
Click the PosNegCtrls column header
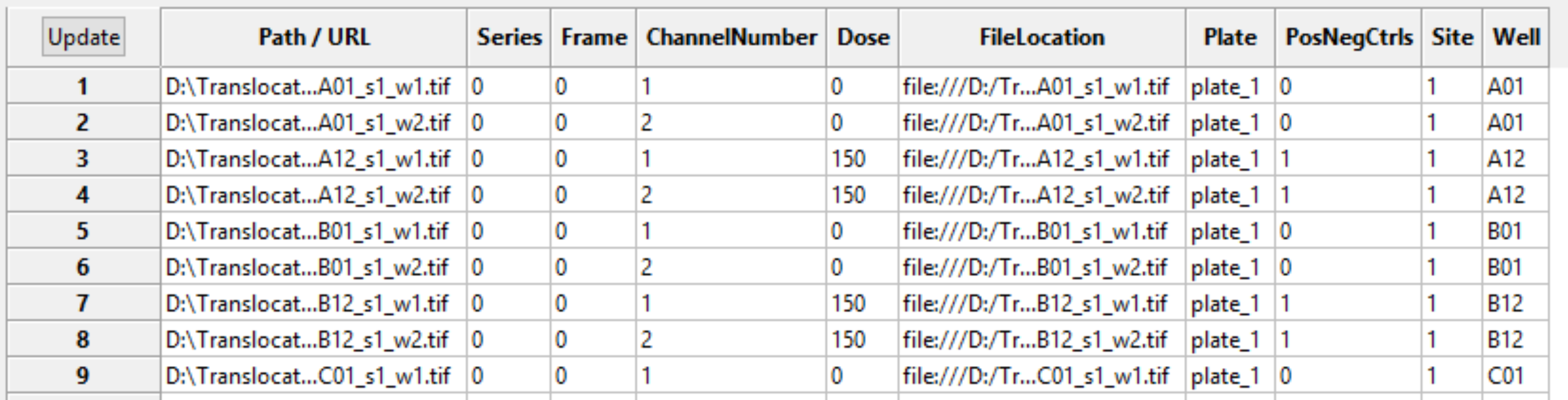point(1348,37)
